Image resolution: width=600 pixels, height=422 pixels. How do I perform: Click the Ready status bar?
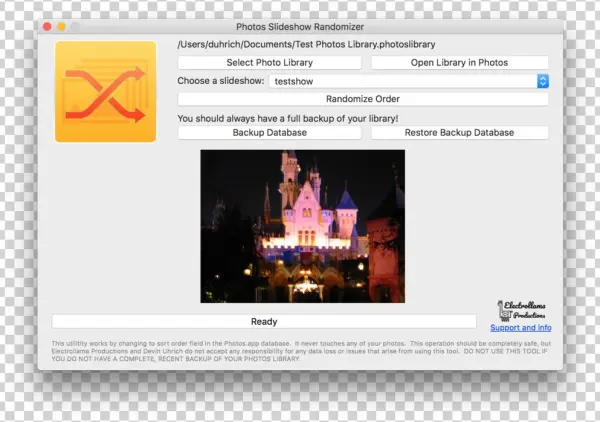[264, 321]
